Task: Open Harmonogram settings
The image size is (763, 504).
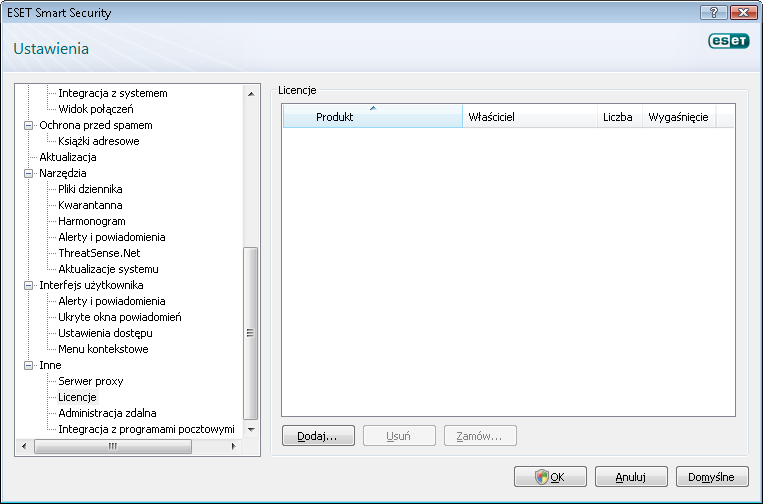Action: tap(92, 221)
